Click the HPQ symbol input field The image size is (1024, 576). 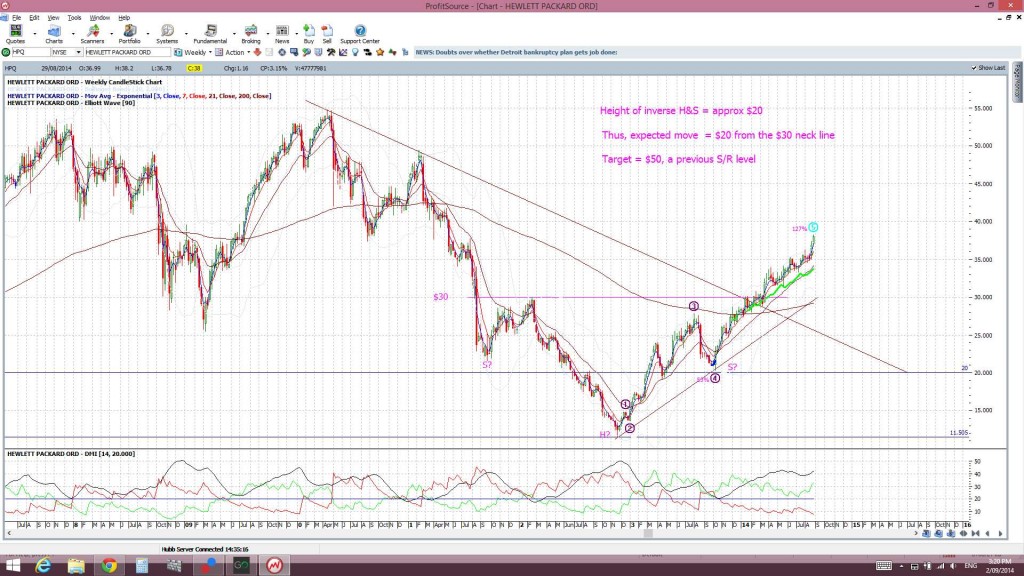31,52
